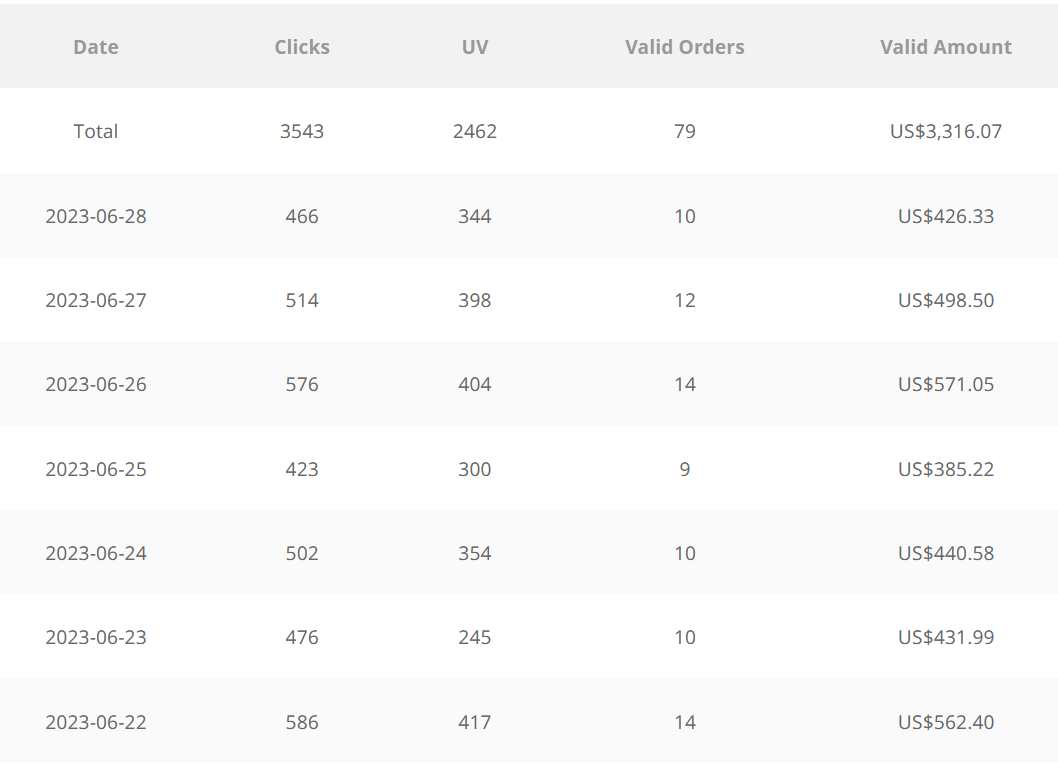
Task: Select the 2023-06-26 date cell
Action: (x=96, y=384)
